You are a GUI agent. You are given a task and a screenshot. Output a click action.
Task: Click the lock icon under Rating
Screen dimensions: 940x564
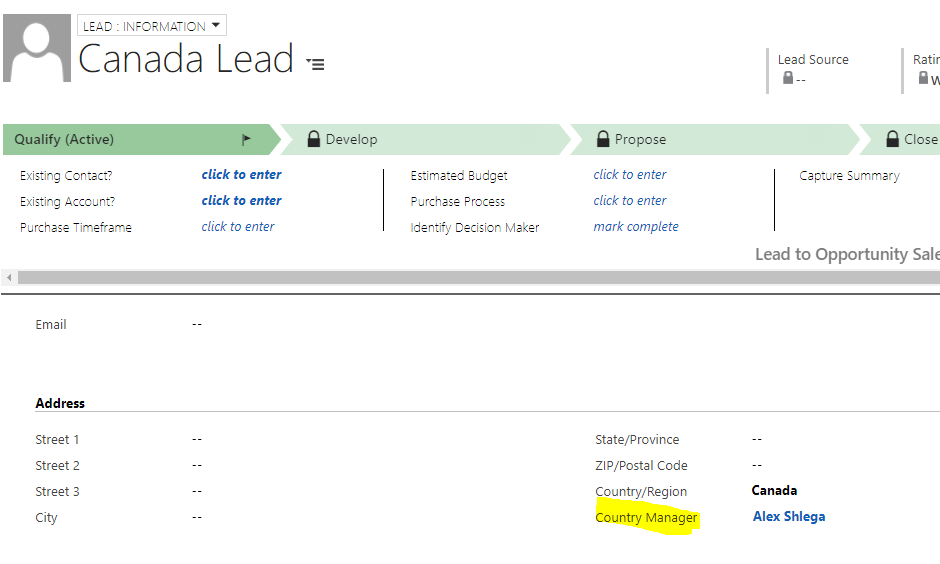click(x=923, y=78)
